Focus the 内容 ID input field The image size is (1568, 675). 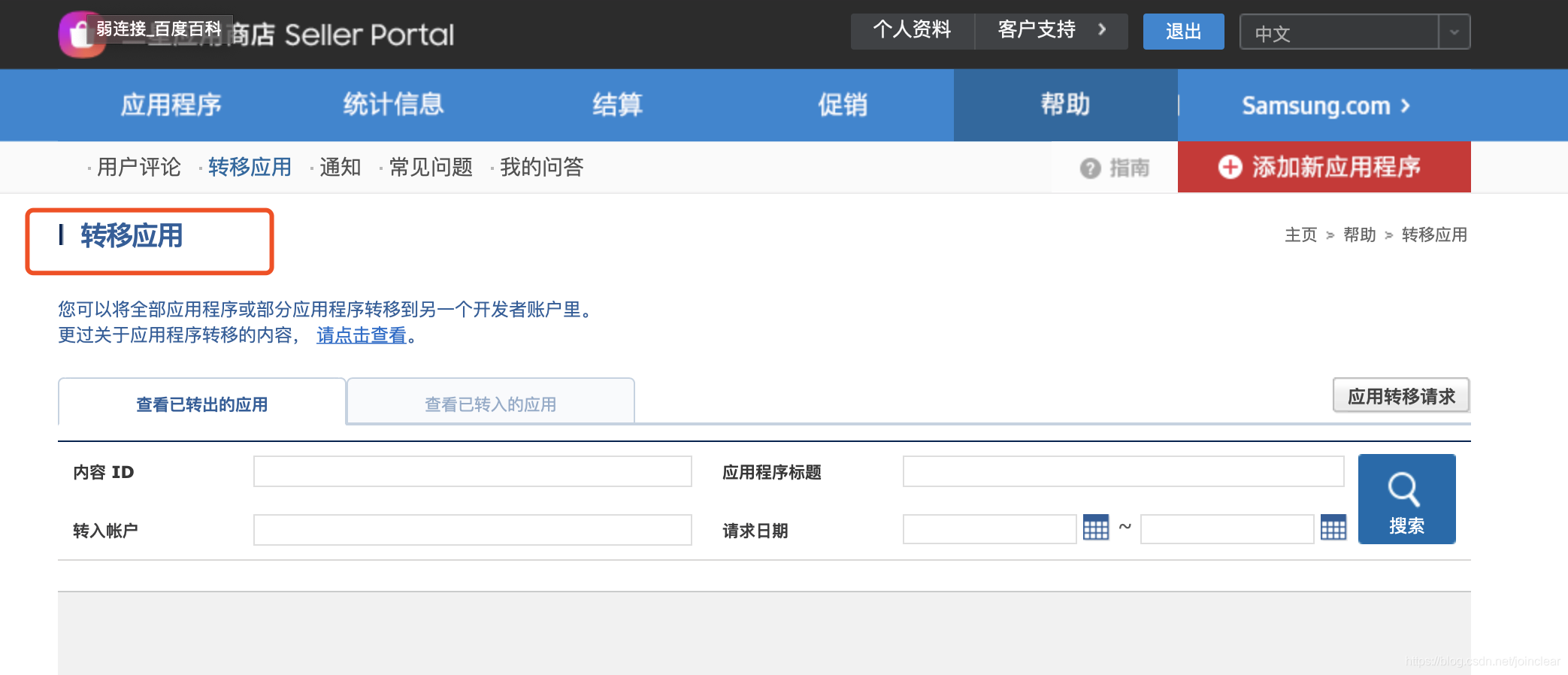coord(472,471)
